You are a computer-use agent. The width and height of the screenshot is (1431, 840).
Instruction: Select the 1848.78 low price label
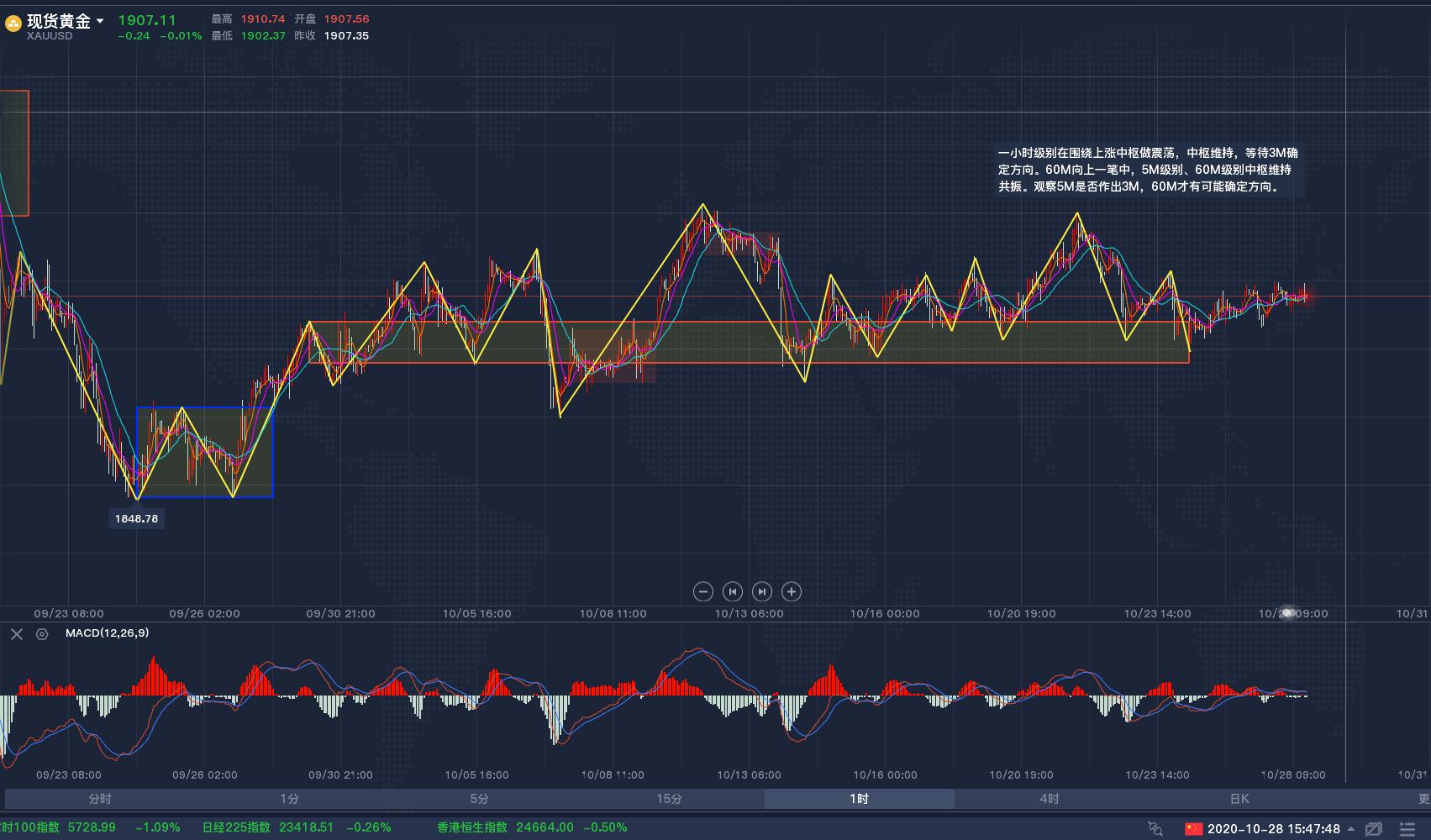[x=136, y=518]
